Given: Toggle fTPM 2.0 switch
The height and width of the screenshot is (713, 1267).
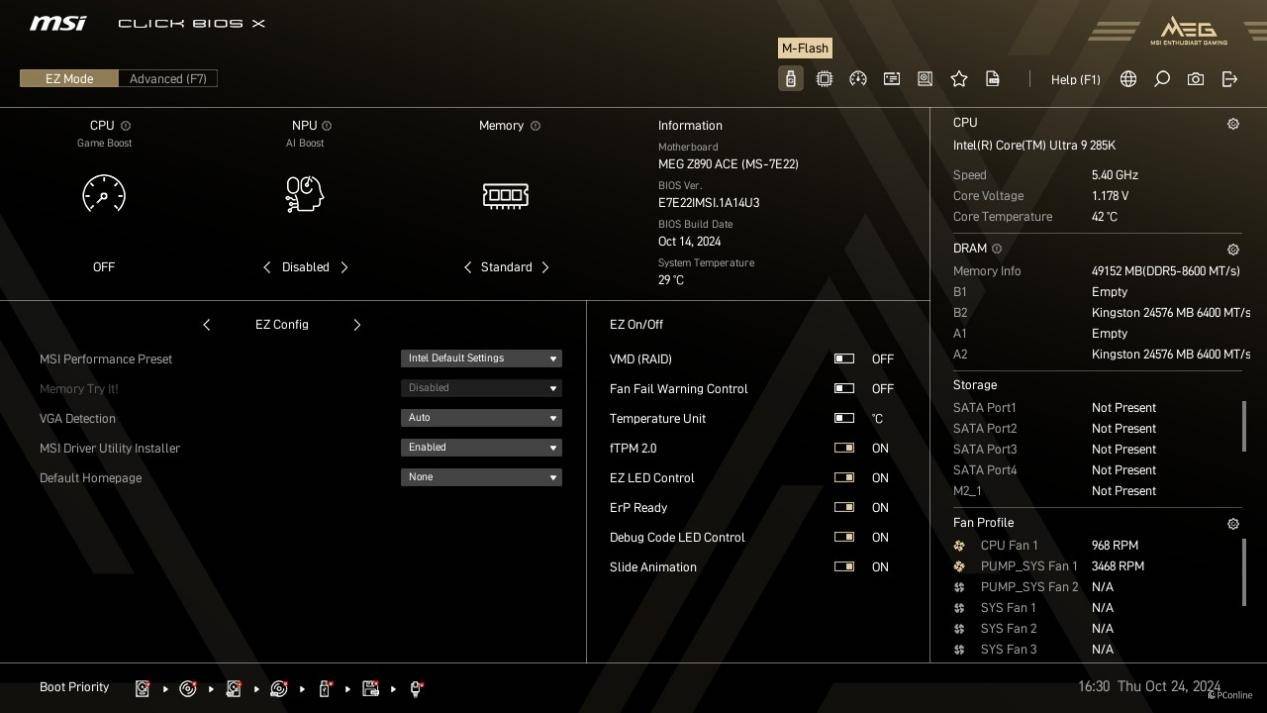Looking at the screenshot, I should (844, 448).
